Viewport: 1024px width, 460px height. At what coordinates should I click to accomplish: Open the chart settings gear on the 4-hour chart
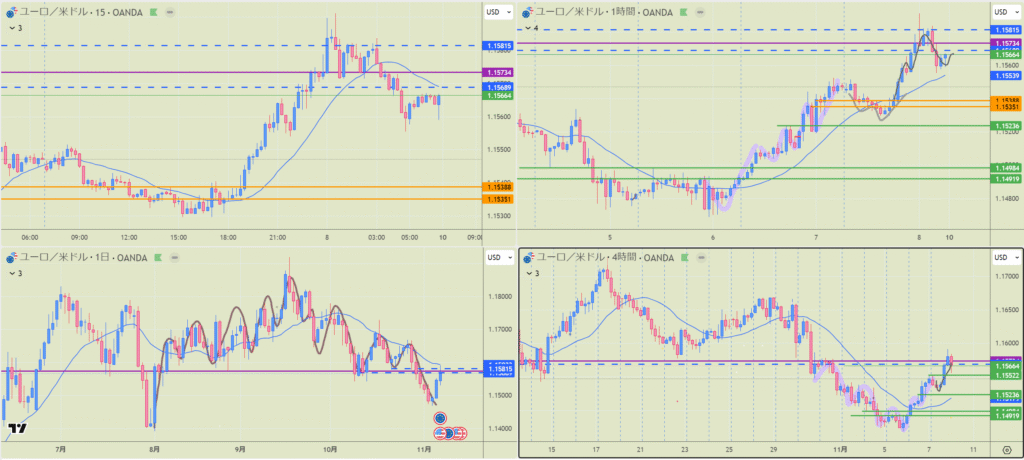tap(1006, 450)
